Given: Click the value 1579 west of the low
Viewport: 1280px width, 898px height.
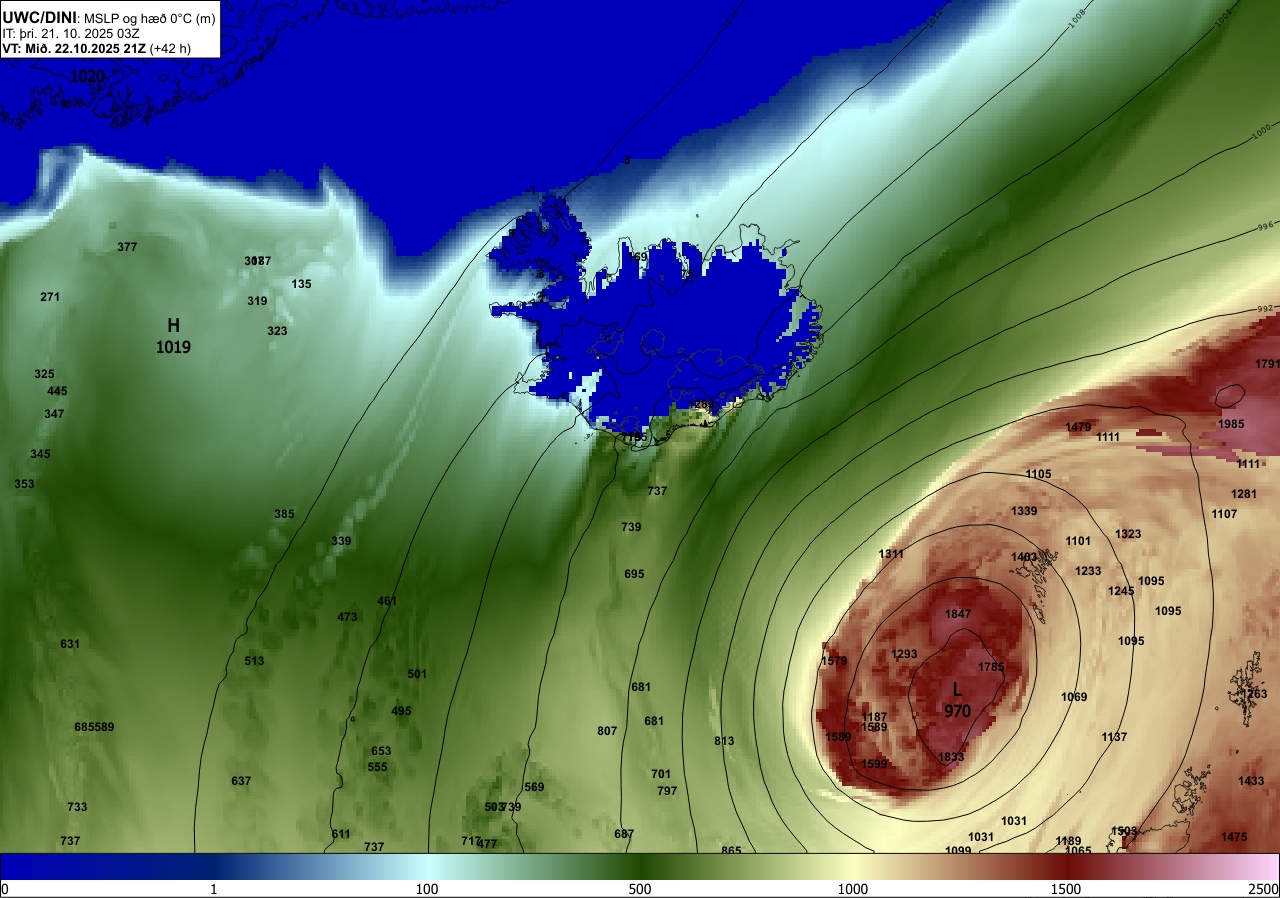Looking at the screenshot, I should click(834, 661).
